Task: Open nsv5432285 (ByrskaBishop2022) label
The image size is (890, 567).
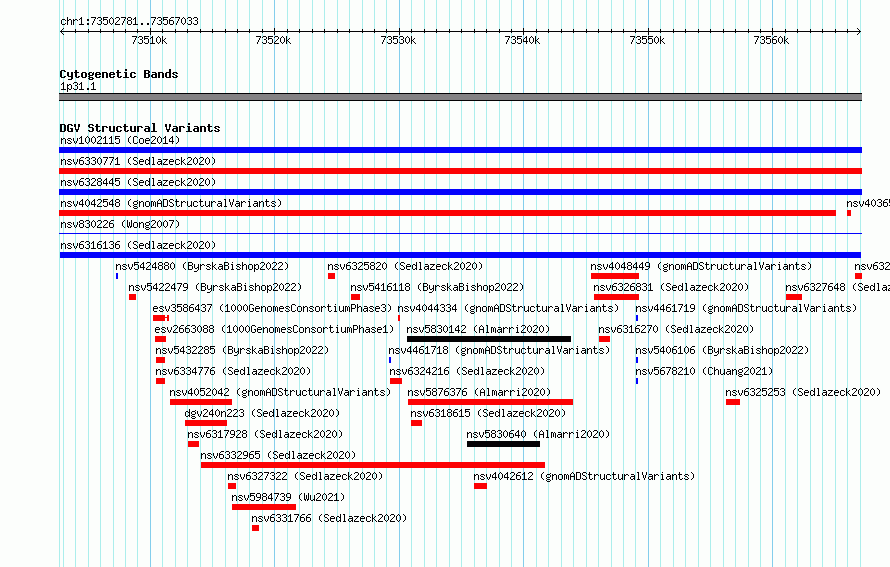Action: tap(242, 350)
